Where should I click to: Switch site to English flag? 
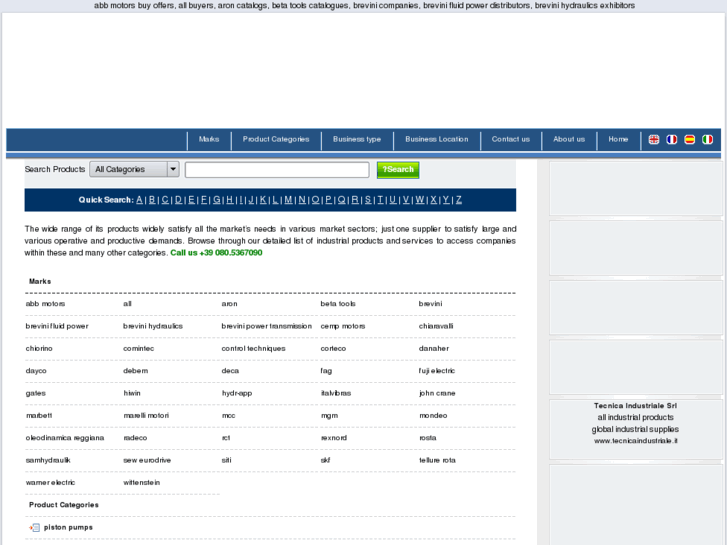(654, 140)
